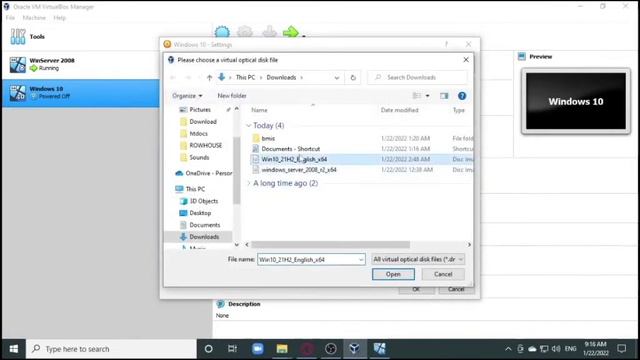The width and height of the screenshot is (640, 360).
Task: Change view with the view icon
Action: [417, 96]
